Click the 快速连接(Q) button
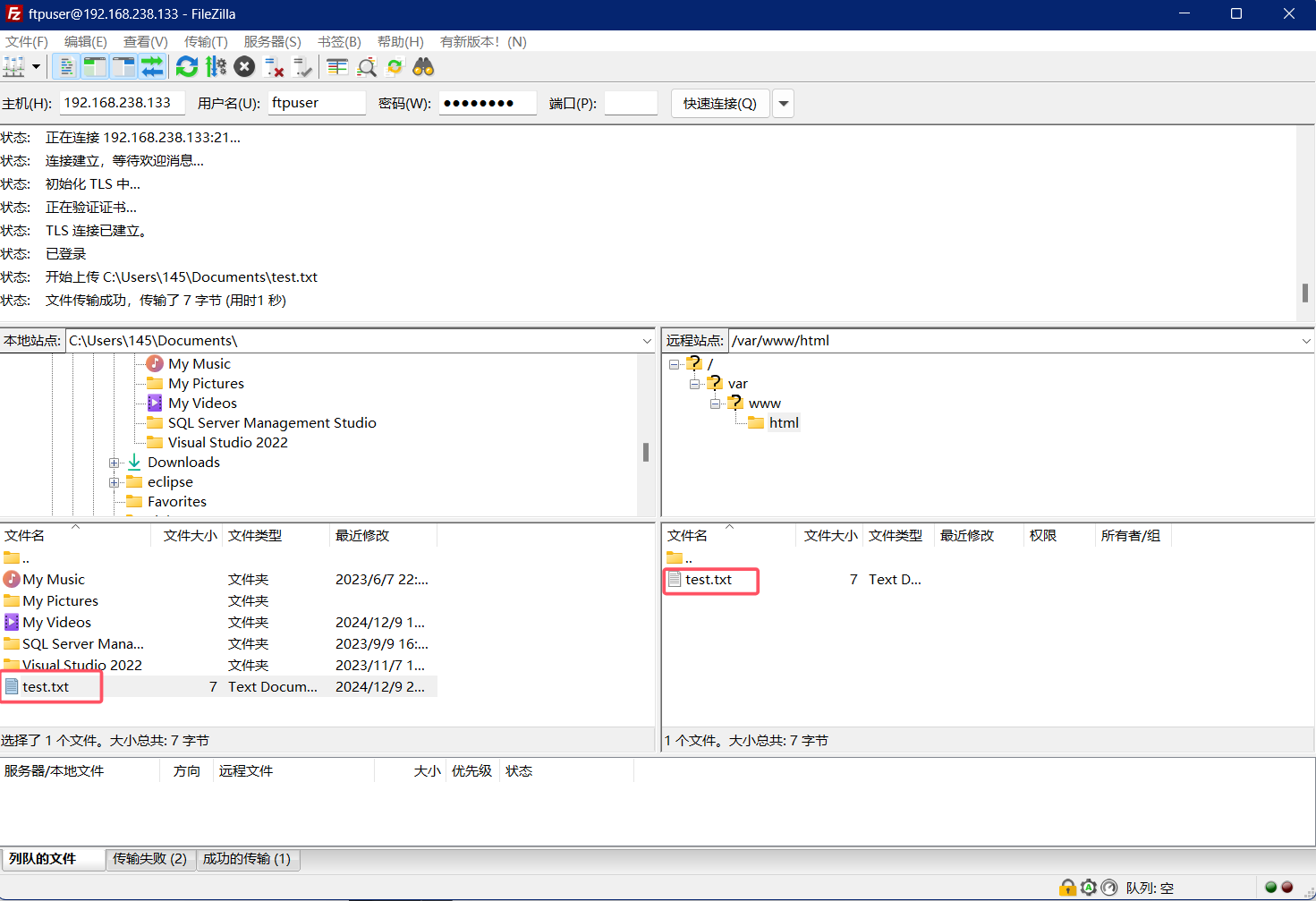Screen dimensions: 1316x901 (719, 104)
